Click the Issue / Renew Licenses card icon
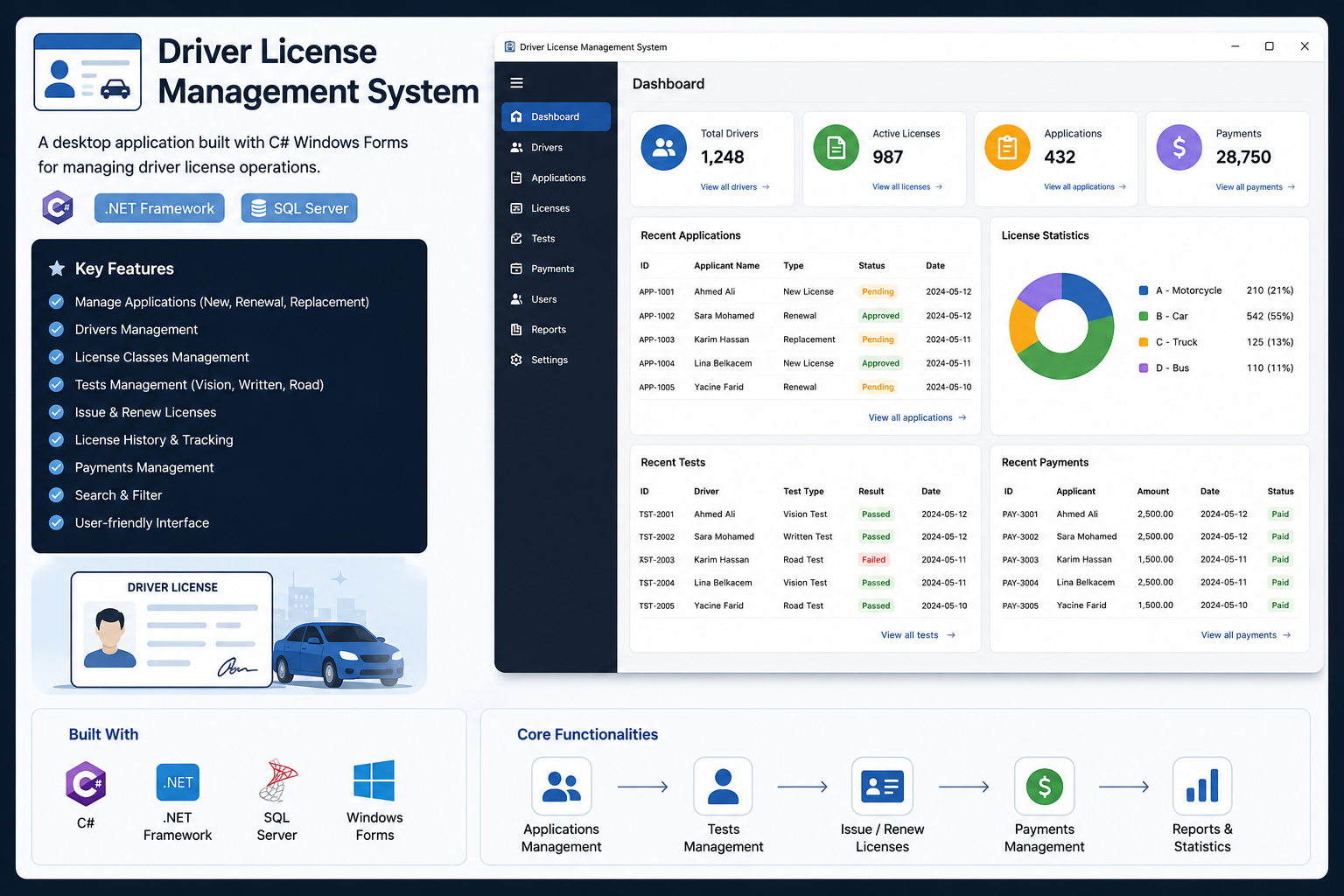The image size is (1344, 896). coord(882,786)
